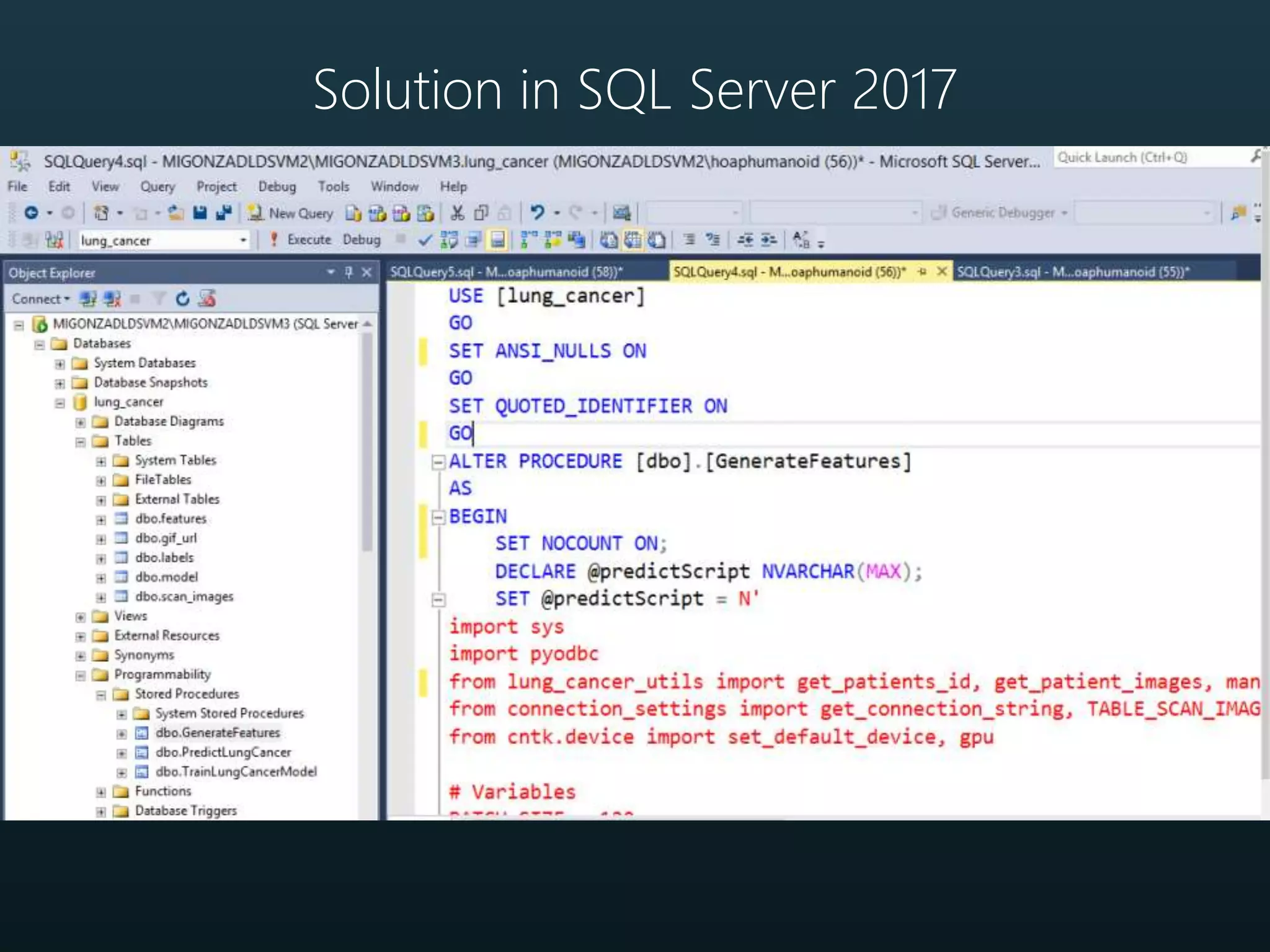Refresh the Object Explorer tree
The image size is (1270, 952).
pyautogui.click(x=182, y=299)
